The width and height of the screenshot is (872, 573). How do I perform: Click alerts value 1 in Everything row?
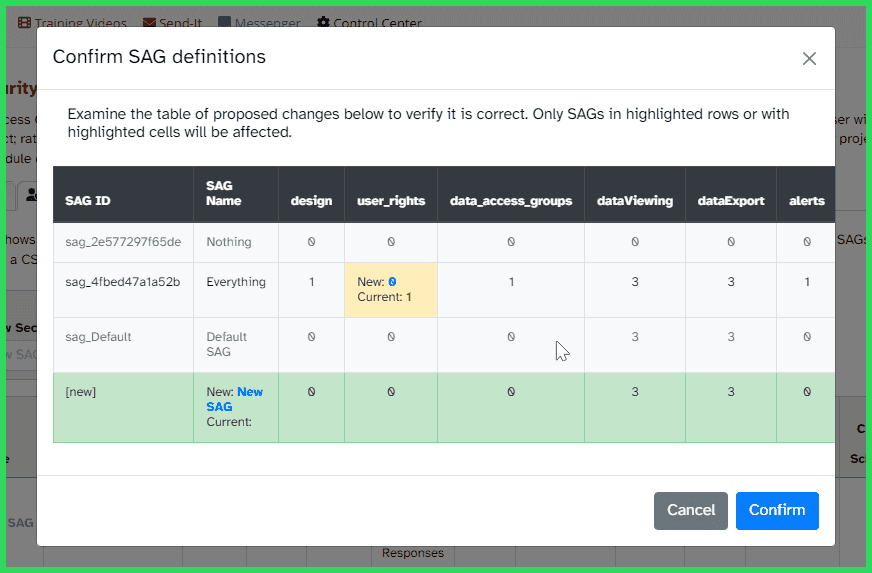(x=806, y=281)
